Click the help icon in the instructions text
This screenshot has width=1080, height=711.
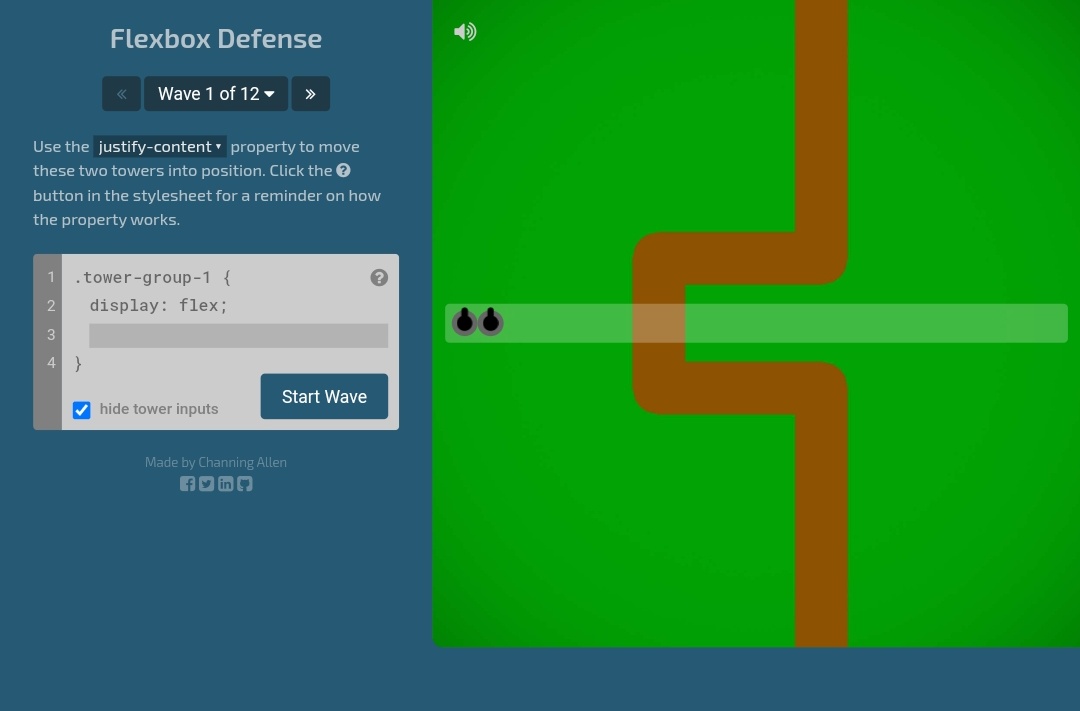coord(343,170)
